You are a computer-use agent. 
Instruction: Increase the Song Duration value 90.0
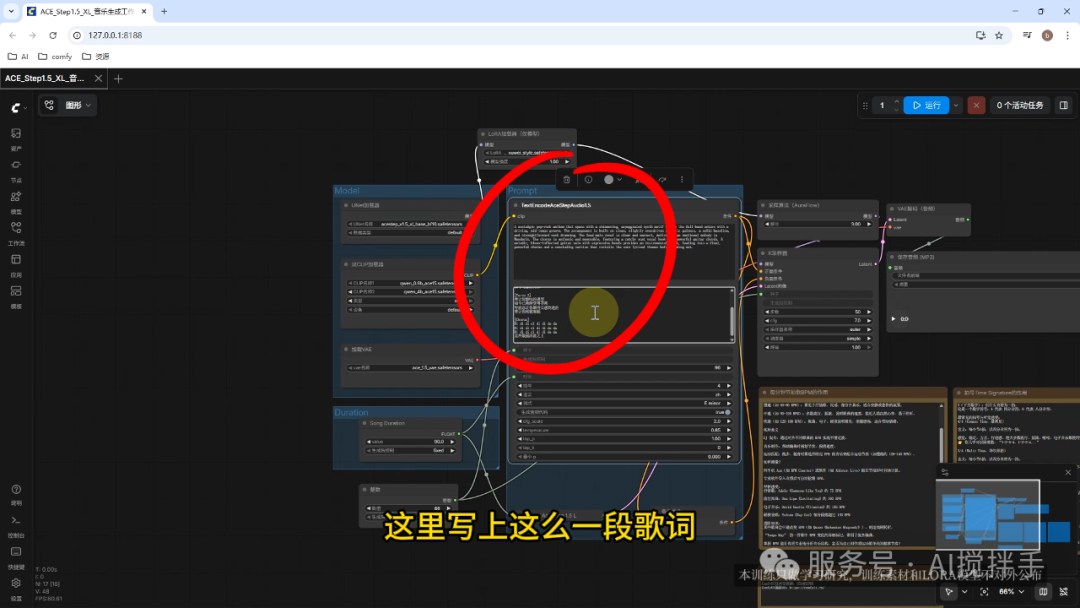pyautogui.click(x=453, y=441)
